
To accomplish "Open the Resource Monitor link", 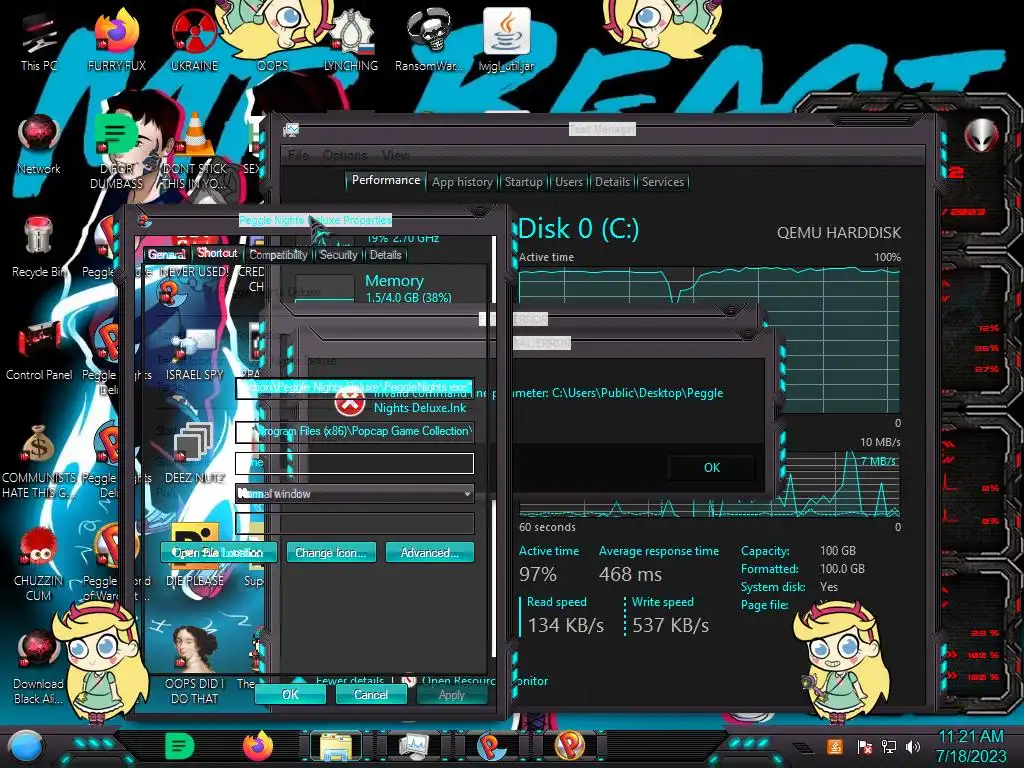I will (x=475, y=680).
